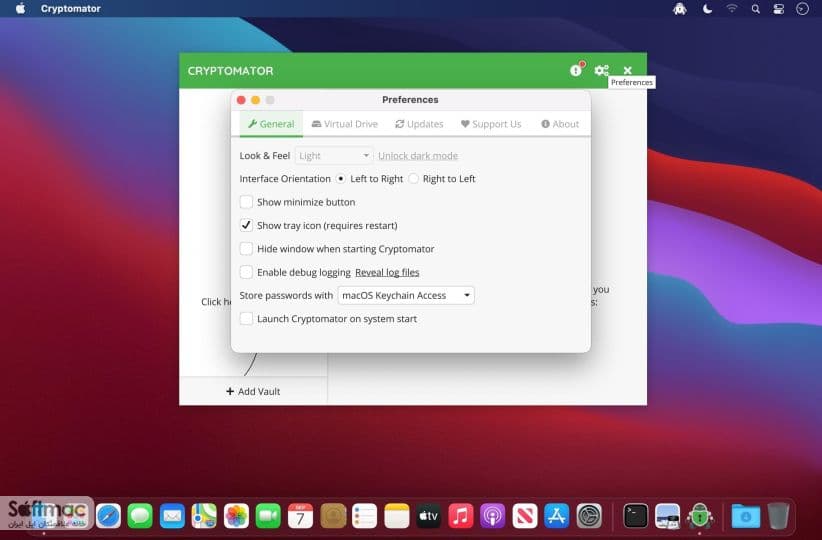Close Preferences window with red button
This screenshot has height=540, width=822.
[241, 100]
